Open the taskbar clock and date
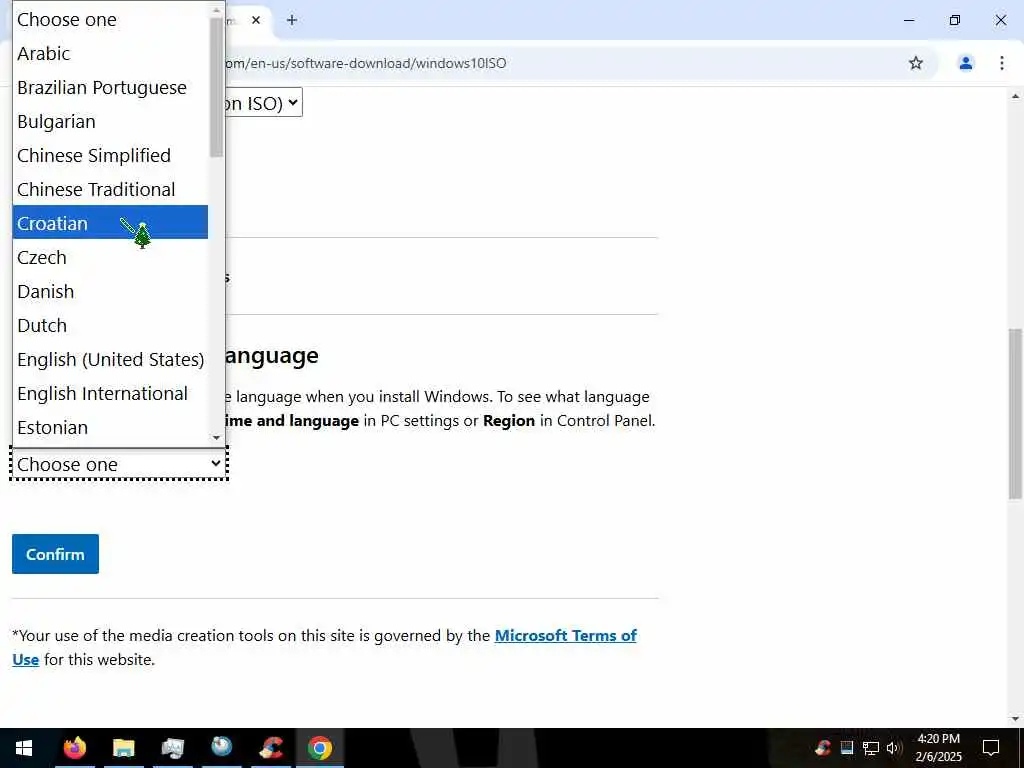The height and width of the screenshot is (768, 1024). coord(938,748)
